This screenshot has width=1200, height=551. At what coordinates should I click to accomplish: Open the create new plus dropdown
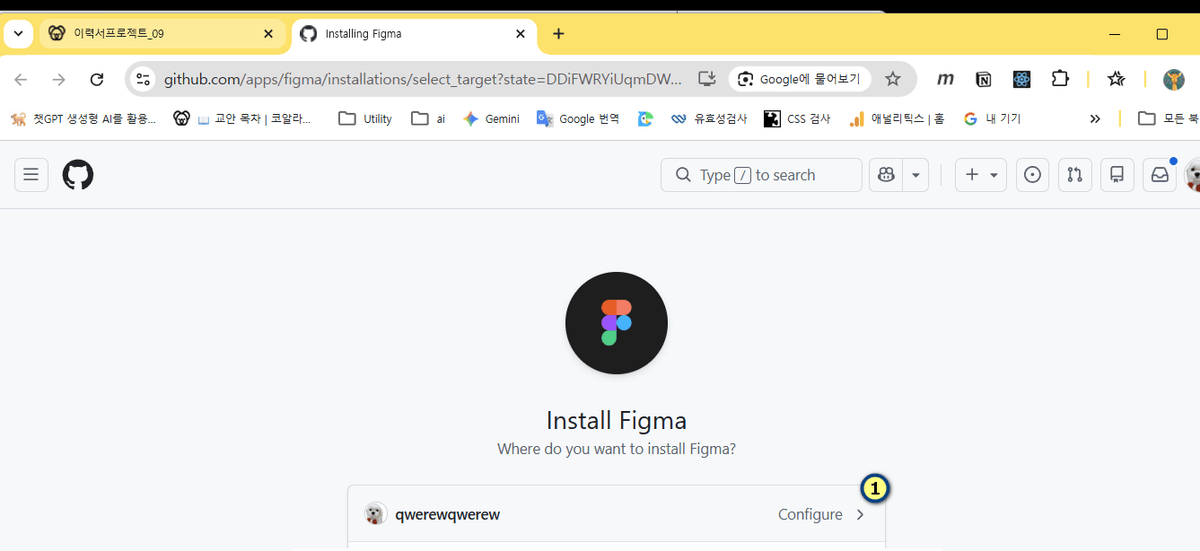click(980, 175)
